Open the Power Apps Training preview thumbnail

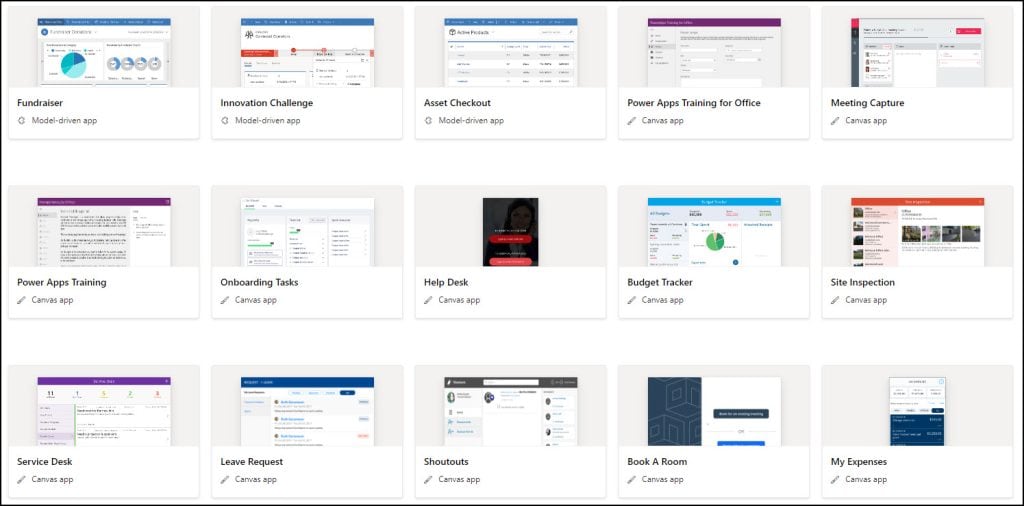point(104,232)
